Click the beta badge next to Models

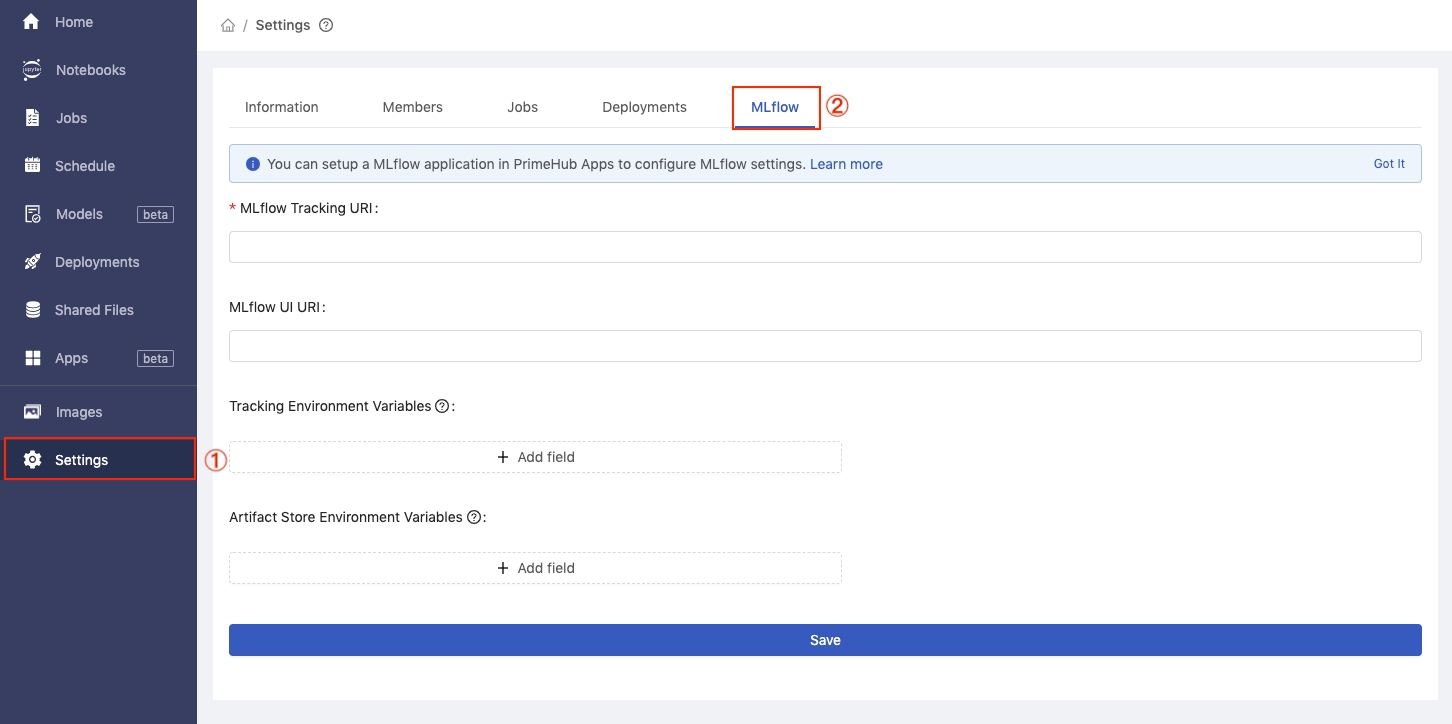point(155,214)
